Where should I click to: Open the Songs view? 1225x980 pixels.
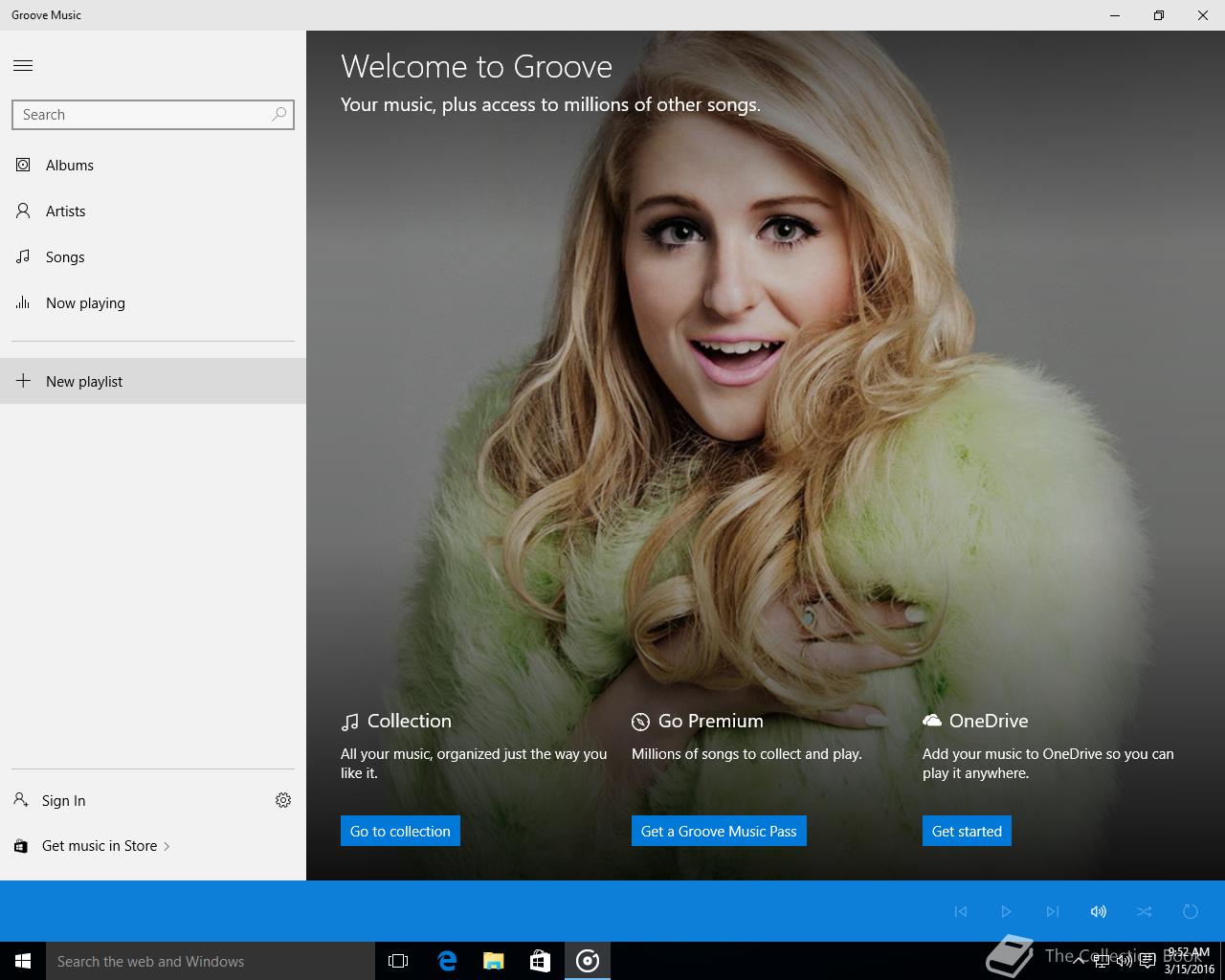tap(153, 256)
